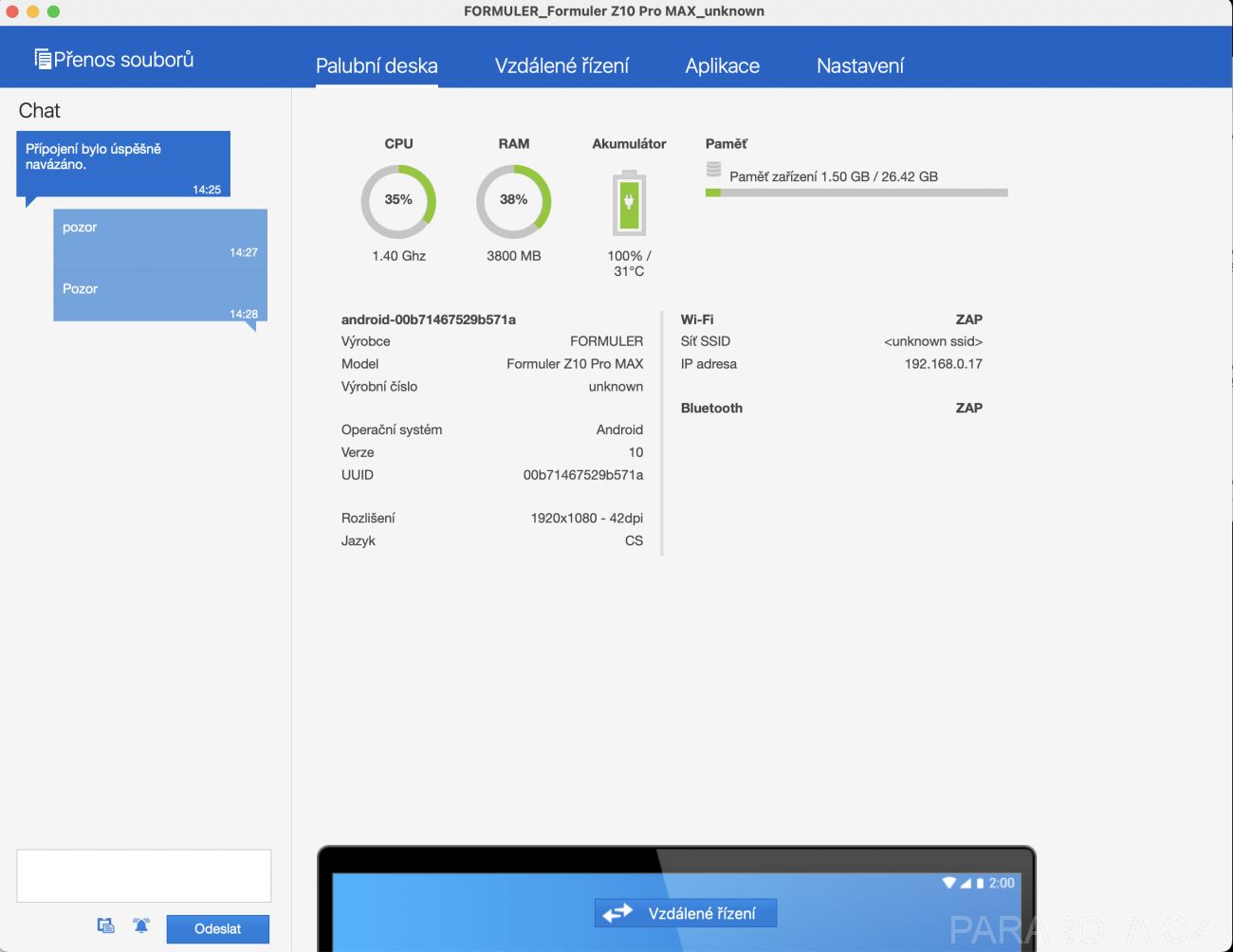Toggle the Wi-Fi ZAP status
The image size is (1233, 952).
968,320
